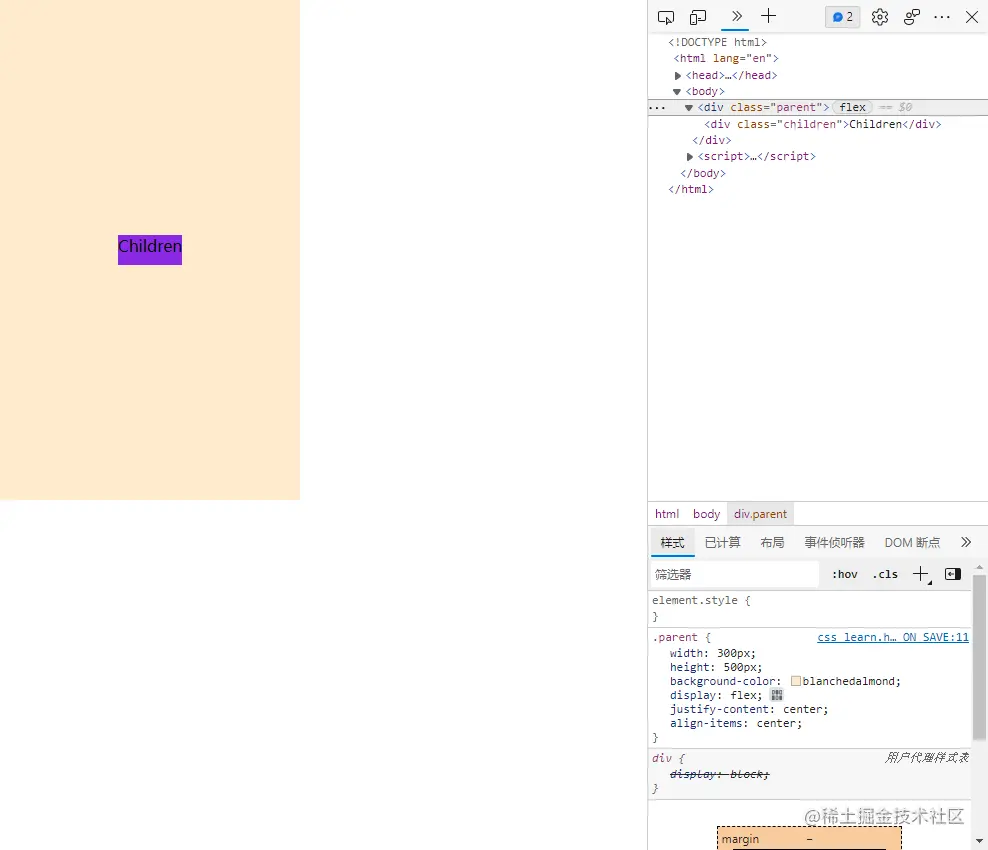Viewport: 988px width, 850px height.
Task: Click the purple Children box in page
Action: (150, 250)
